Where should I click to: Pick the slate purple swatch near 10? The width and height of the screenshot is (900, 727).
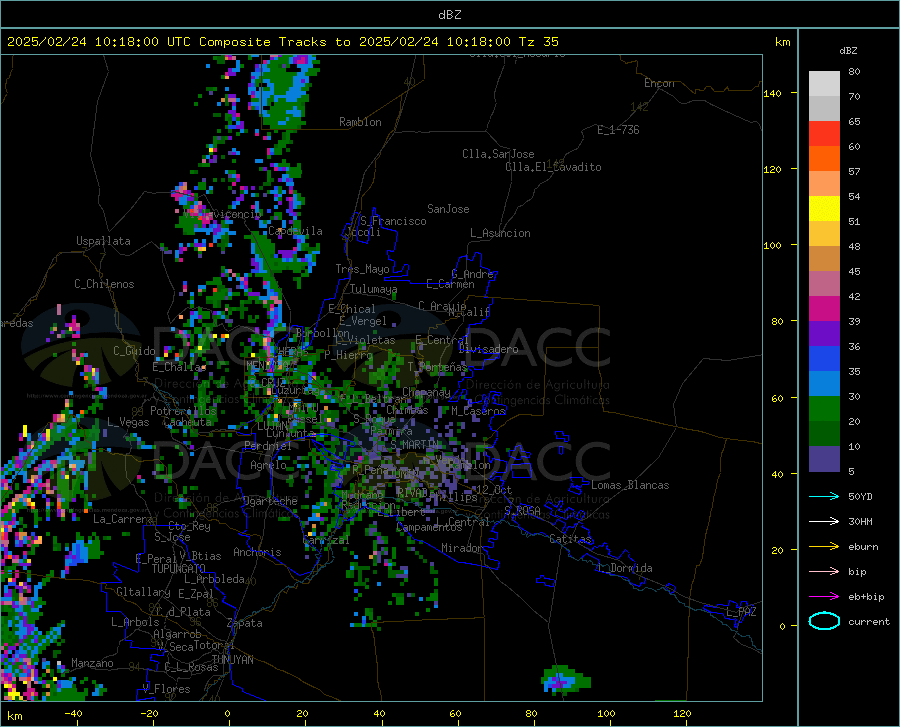pos(824,459)
